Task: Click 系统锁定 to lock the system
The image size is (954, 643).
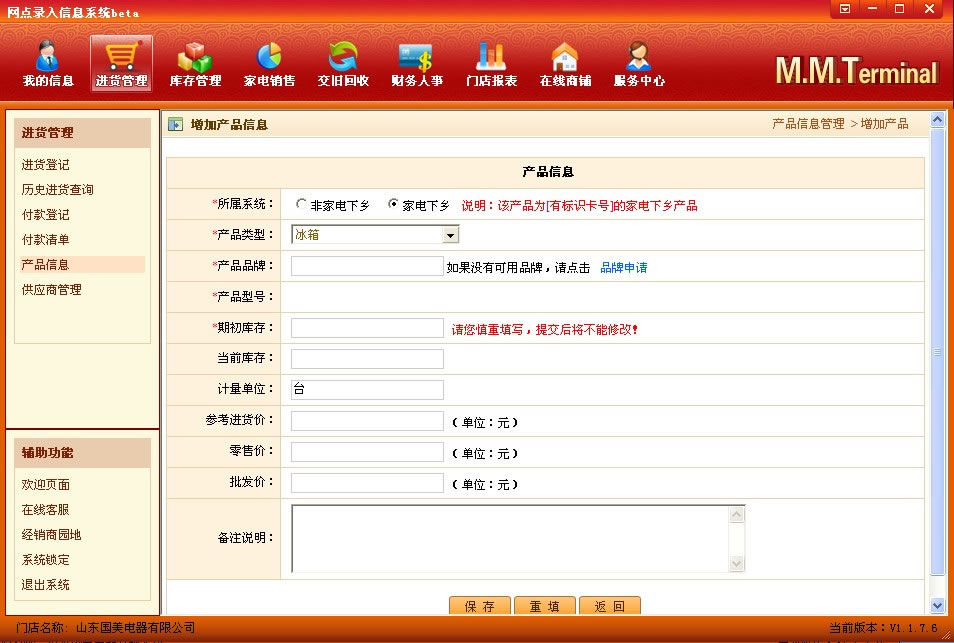Action: (46, 559)
